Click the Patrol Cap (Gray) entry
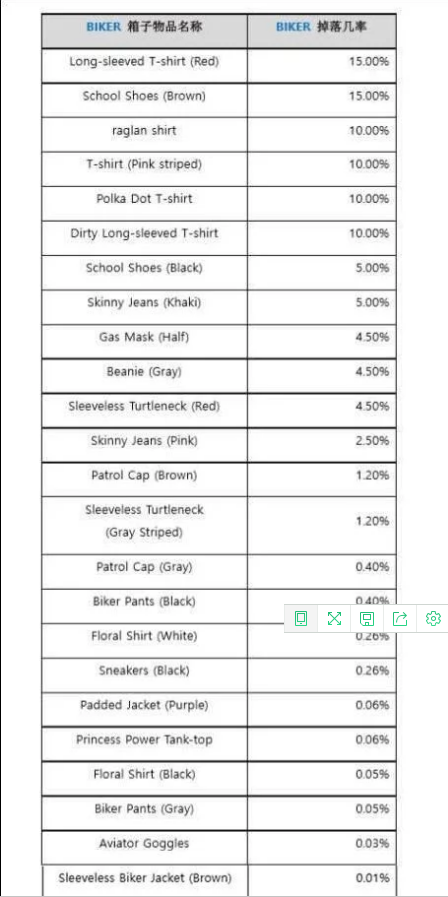 (144, 567)
